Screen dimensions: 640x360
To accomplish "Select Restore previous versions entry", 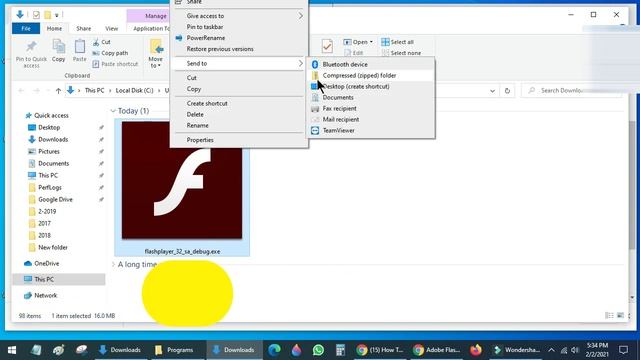I will pos(239,49).
